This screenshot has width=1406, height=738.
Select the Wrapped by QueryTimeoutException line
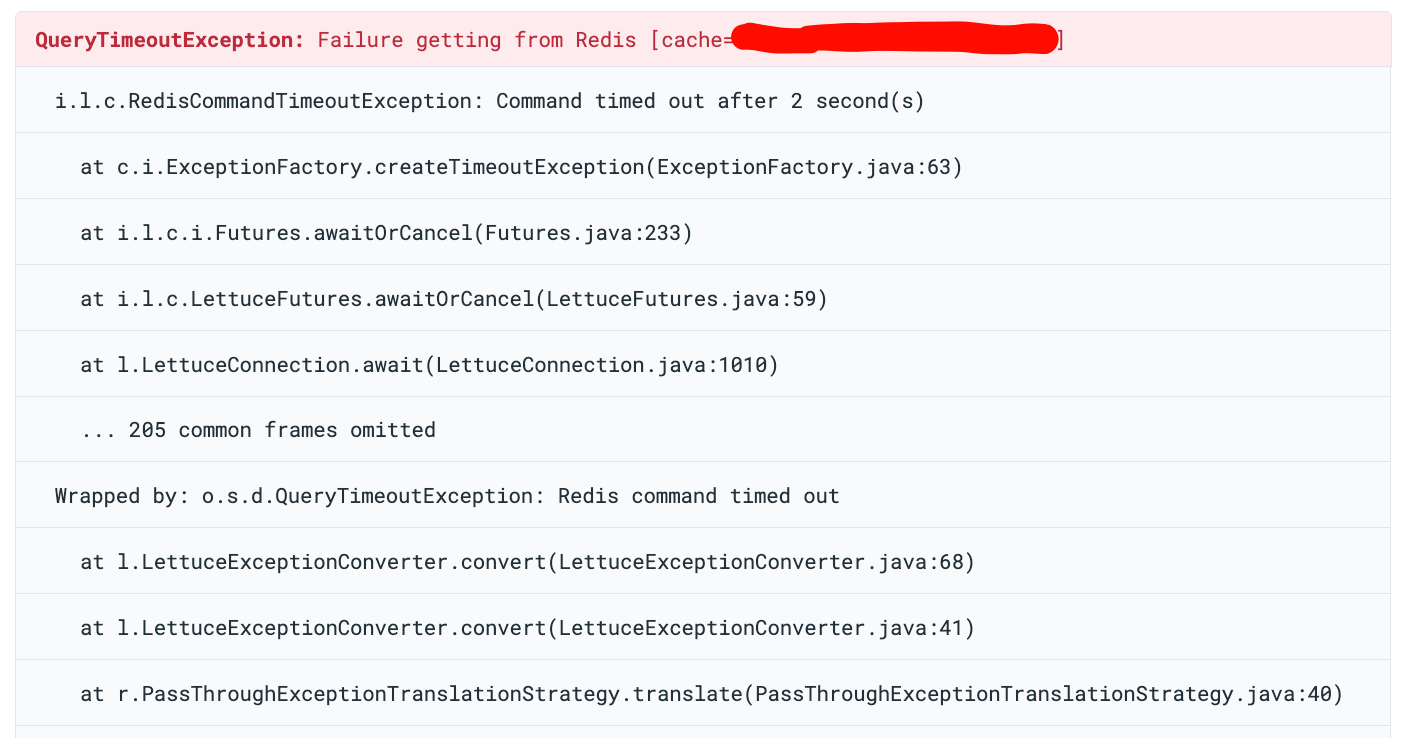tap(447, 495)
